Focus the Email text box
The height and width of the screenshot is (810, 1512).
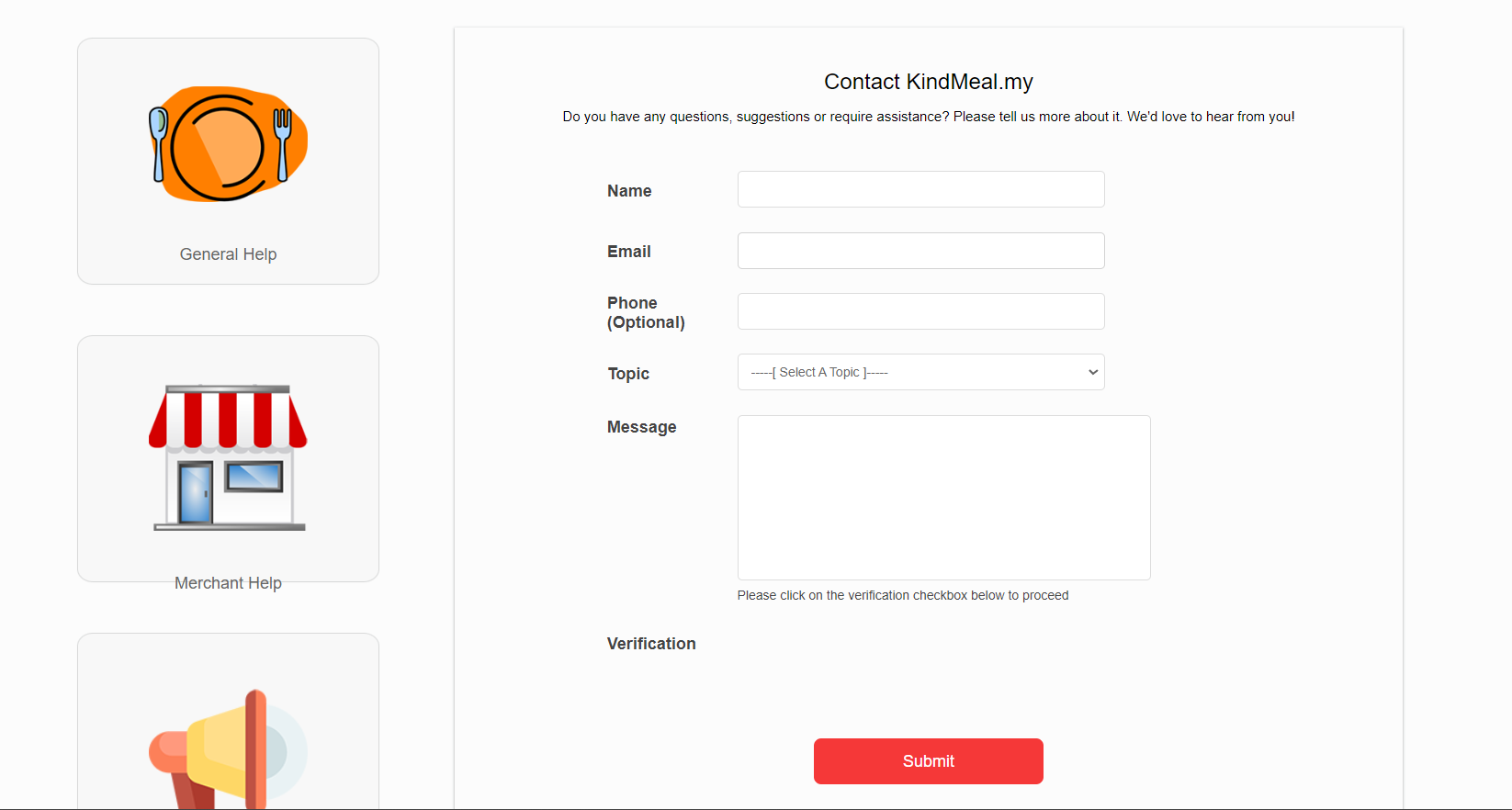coord(920,251)
